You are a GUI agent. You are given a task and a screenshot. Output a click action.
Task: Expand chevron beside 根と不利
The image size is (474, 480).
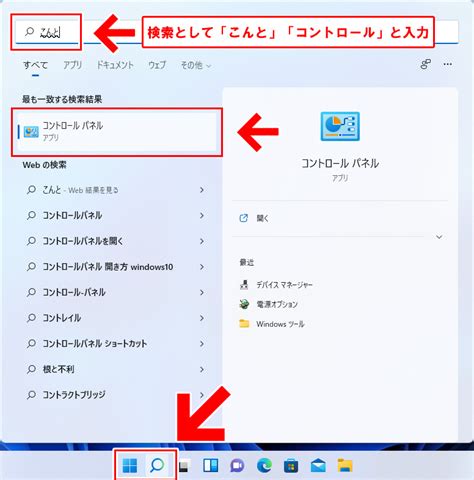pos(202,369)
